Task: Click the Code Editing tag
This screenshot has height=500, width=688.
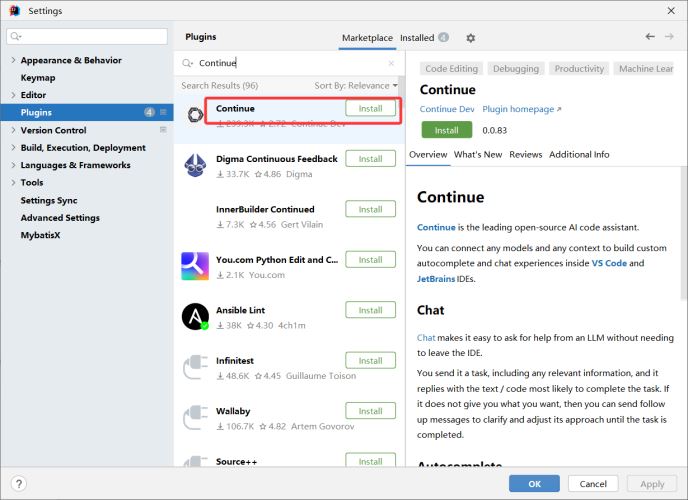Action: pyautogui.click(x=451, y=69)
